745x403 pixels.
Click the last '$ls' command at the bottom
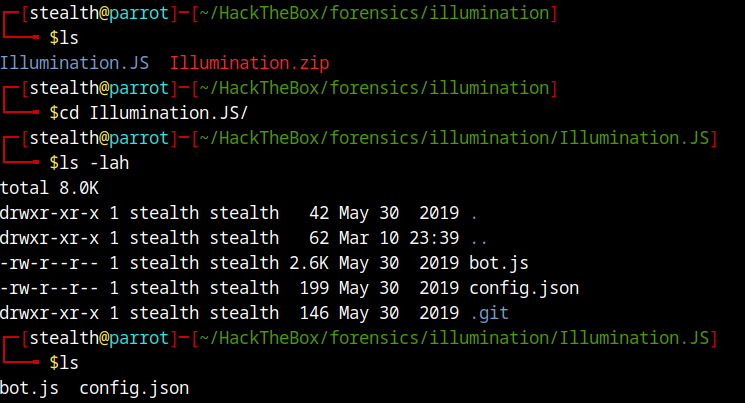[64, 363]
